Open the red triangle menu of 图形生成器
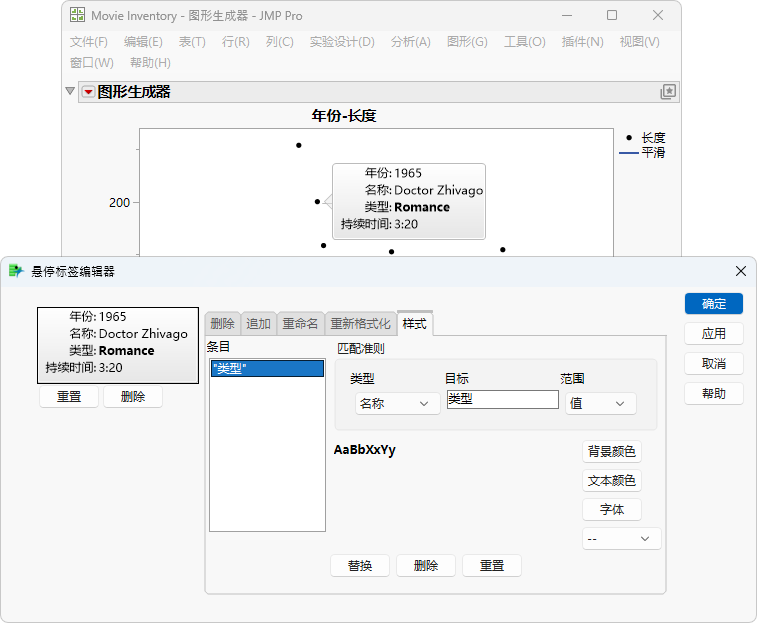Viewport: 757px width, 623px height. tap(88, 92)
